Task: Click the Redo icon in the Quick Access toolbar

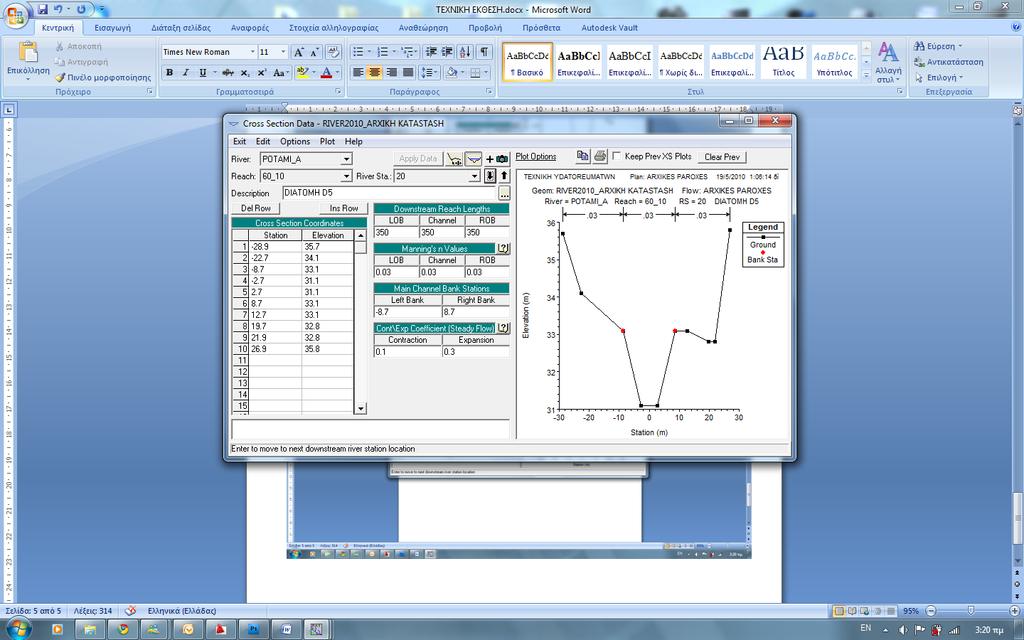Action: pos(81,9)
